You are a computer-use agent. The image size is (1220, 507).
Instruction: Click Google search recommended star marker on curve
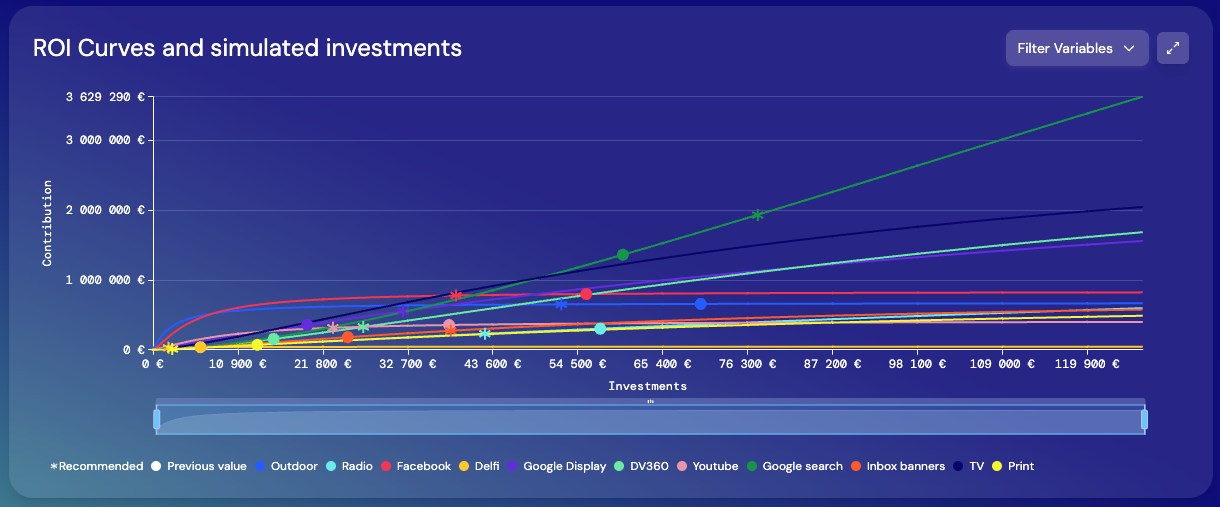point(758,215)
